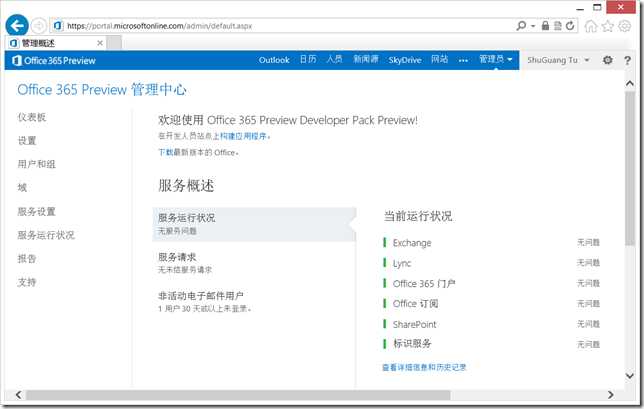Click the padlock security icon
Viewport: 644px width, 409px height.
click(x=545, y=25)
